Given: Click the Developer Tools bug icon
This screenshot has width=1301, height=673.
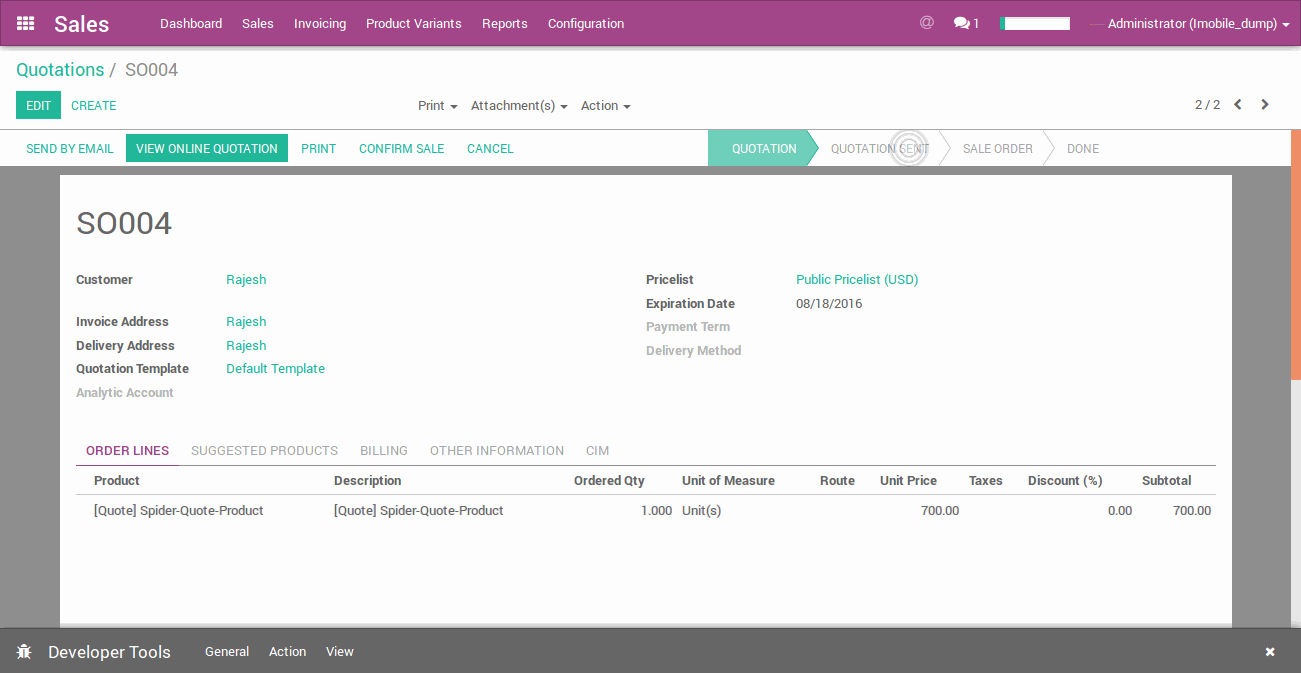Looking at the screenshot, I should click(25, 652).
